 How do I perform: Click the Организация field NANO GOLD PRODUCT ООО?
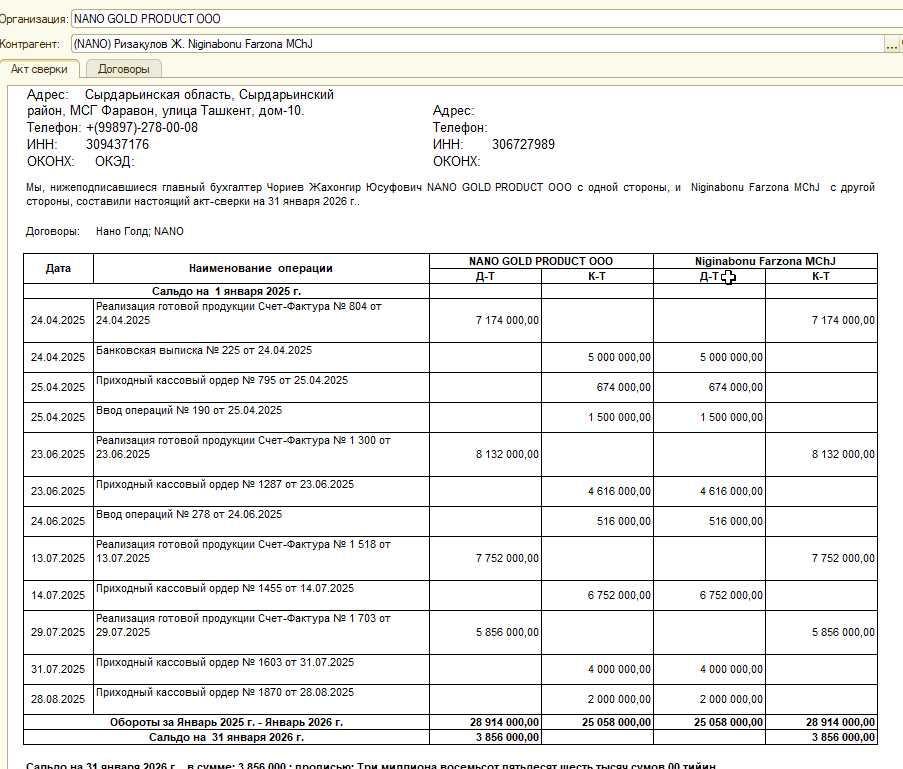(487, 18)
